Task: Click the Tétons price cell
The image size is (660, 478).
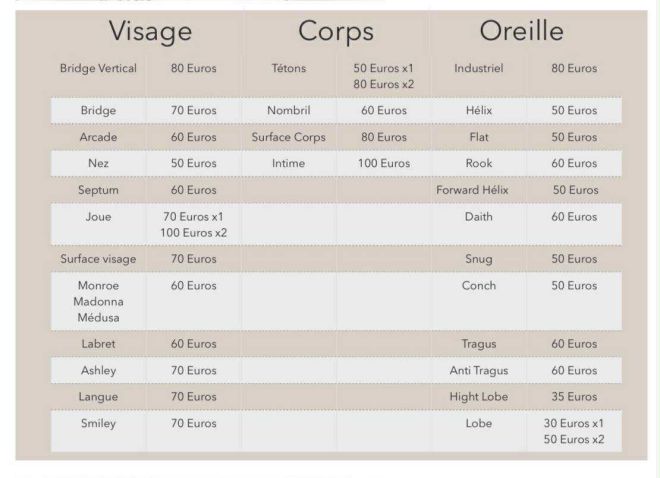Action: (x=383, y=76)
